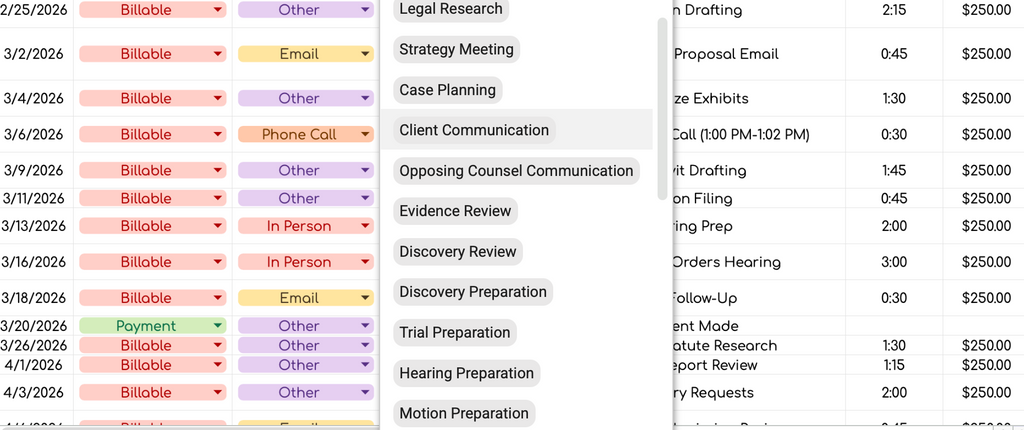
Task: Select the 3:00 duration cell
Action: 894,262
